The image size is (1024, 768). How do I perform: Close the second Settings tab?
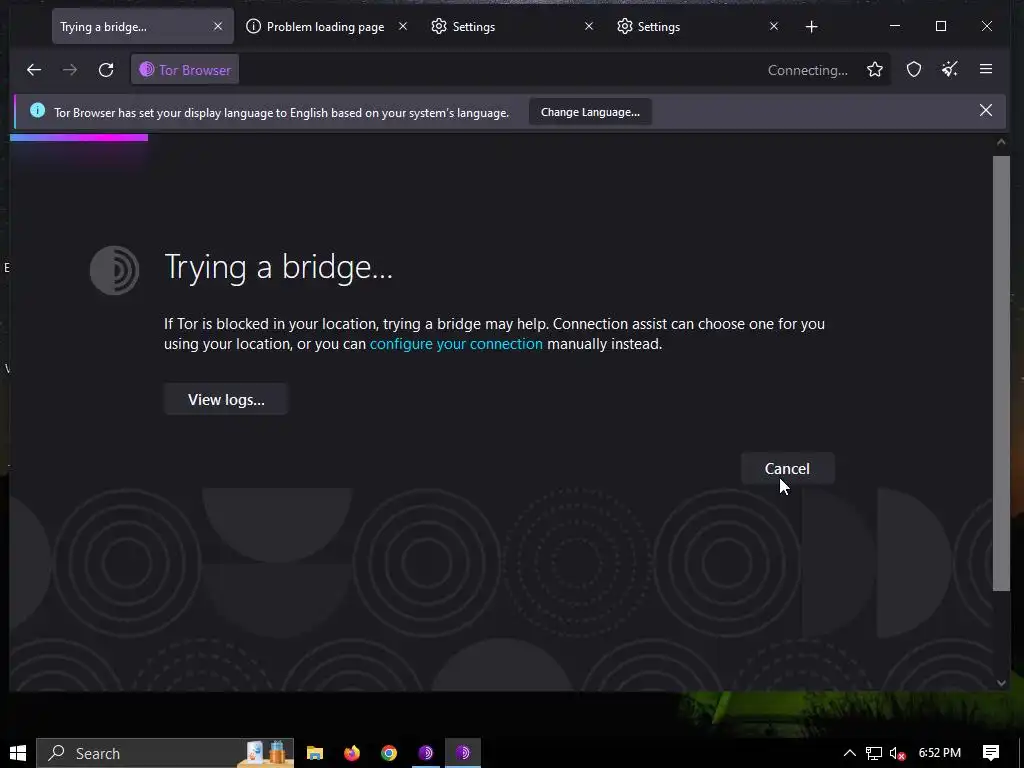[773, 26]
